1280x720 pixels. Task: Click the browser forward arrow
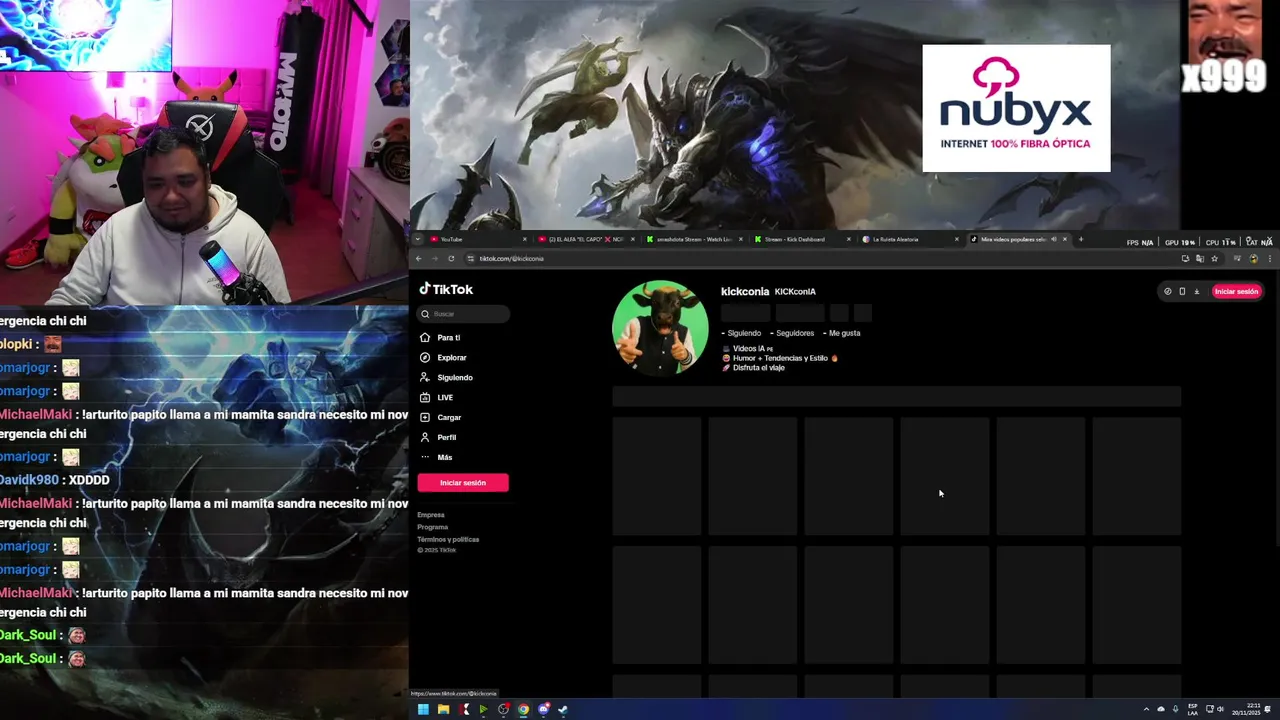[435, 259]
